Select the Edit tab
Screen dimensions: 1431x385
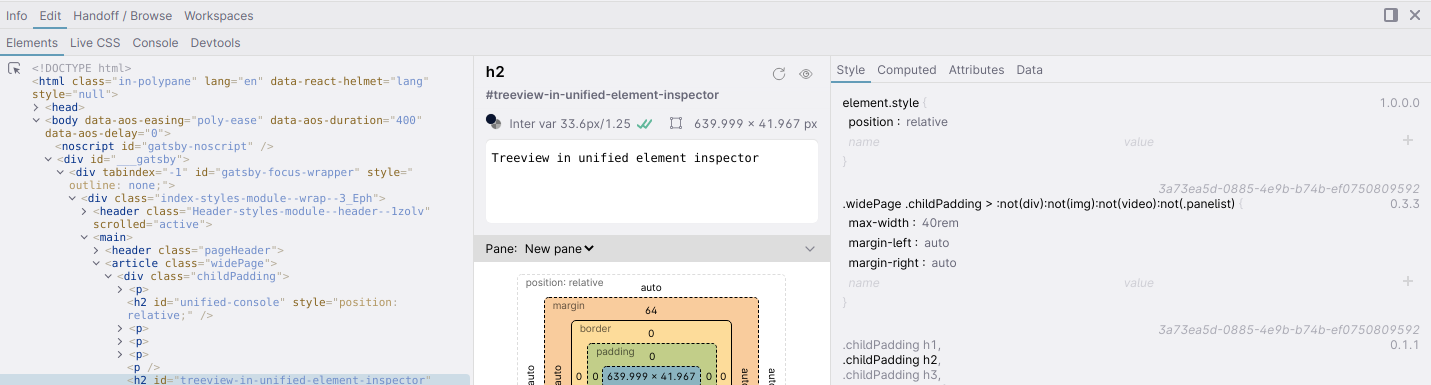[51, 16]
